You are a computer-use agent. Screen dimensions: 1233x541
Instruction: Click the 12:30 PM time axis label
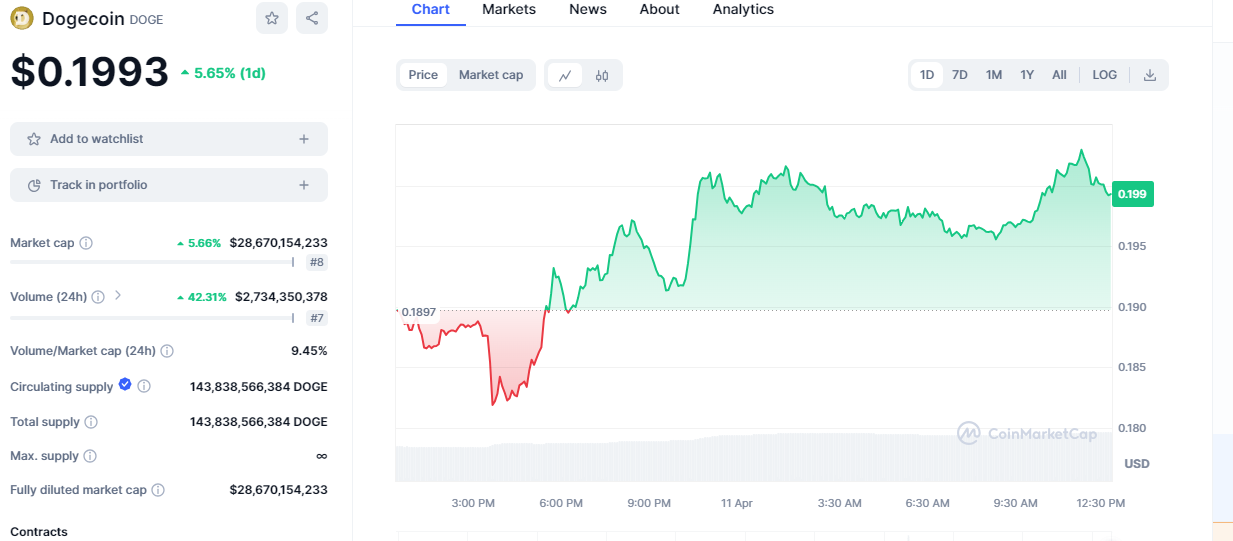tap(1100, 503)
